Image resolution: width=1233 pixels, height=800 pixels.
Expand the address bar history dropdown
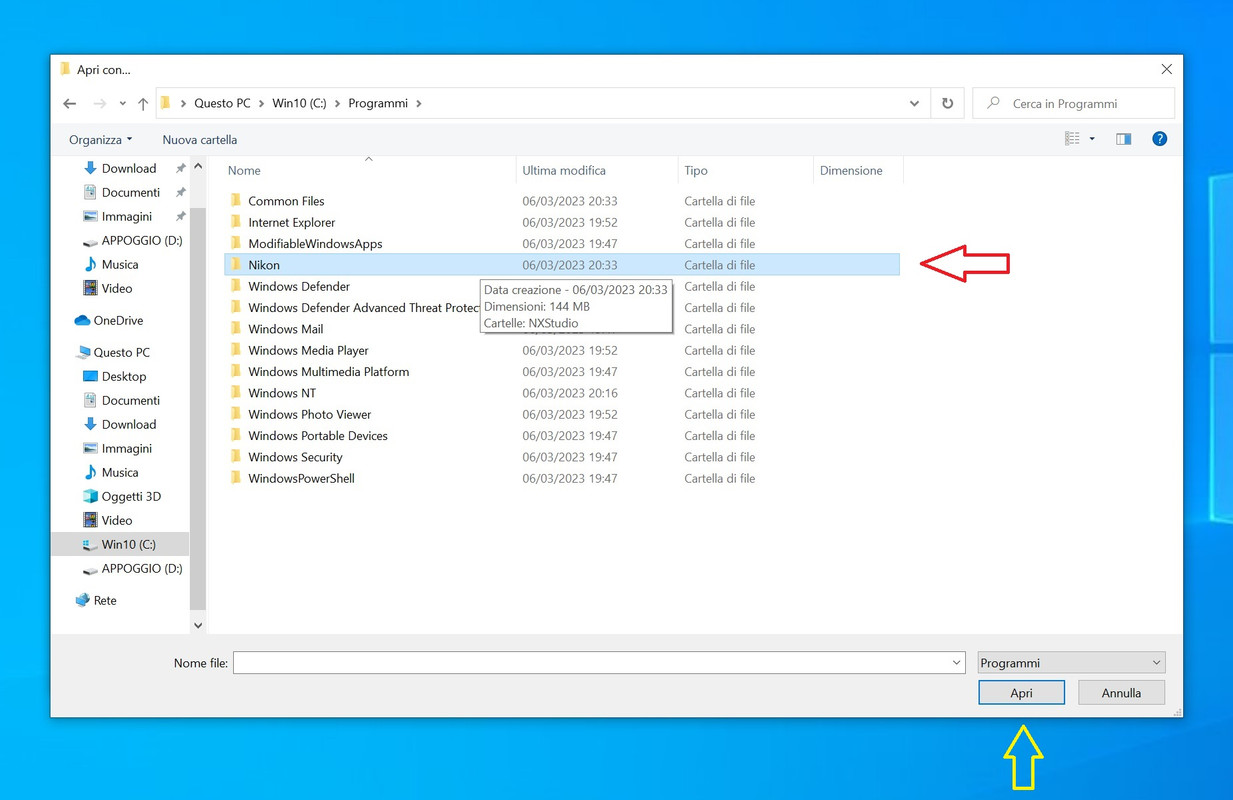tap(914, 104)
